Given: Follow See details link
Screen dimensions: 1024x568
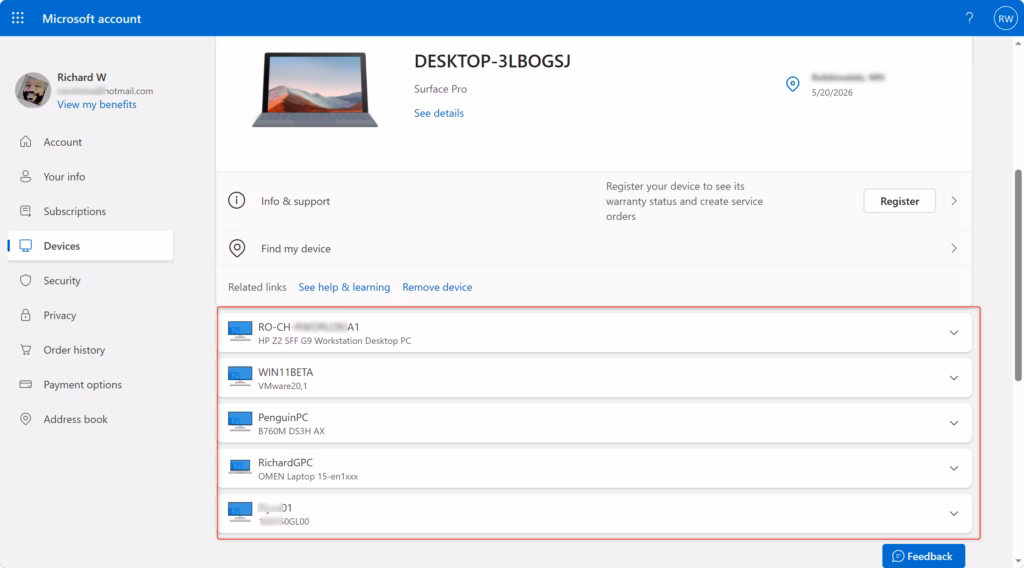Looking at the screenshot, I should coord(438,113).
